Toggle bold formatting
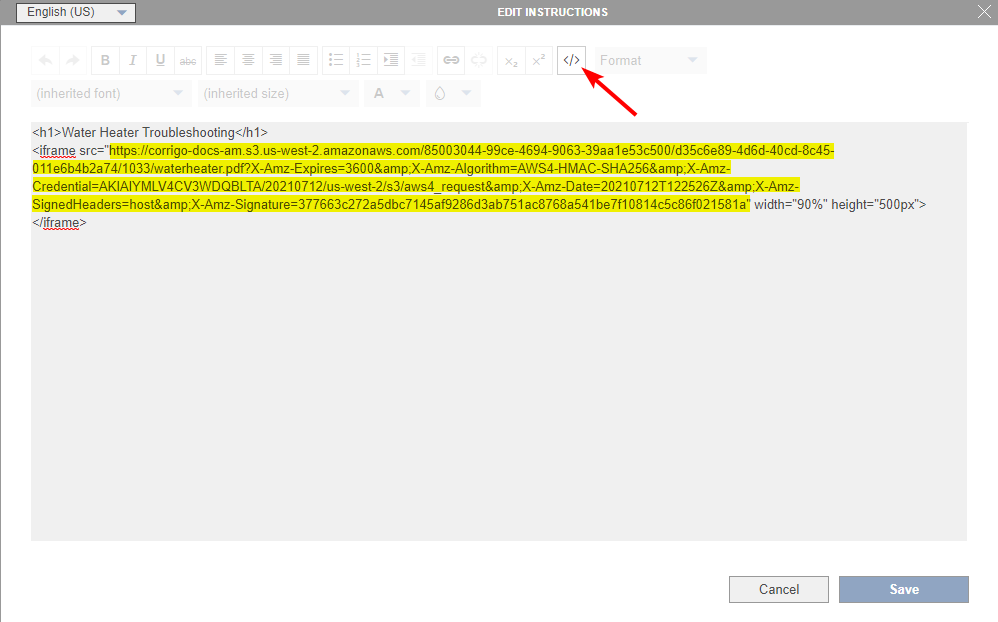This screenshot has height=622, width=998. click(x=105, y=60)
